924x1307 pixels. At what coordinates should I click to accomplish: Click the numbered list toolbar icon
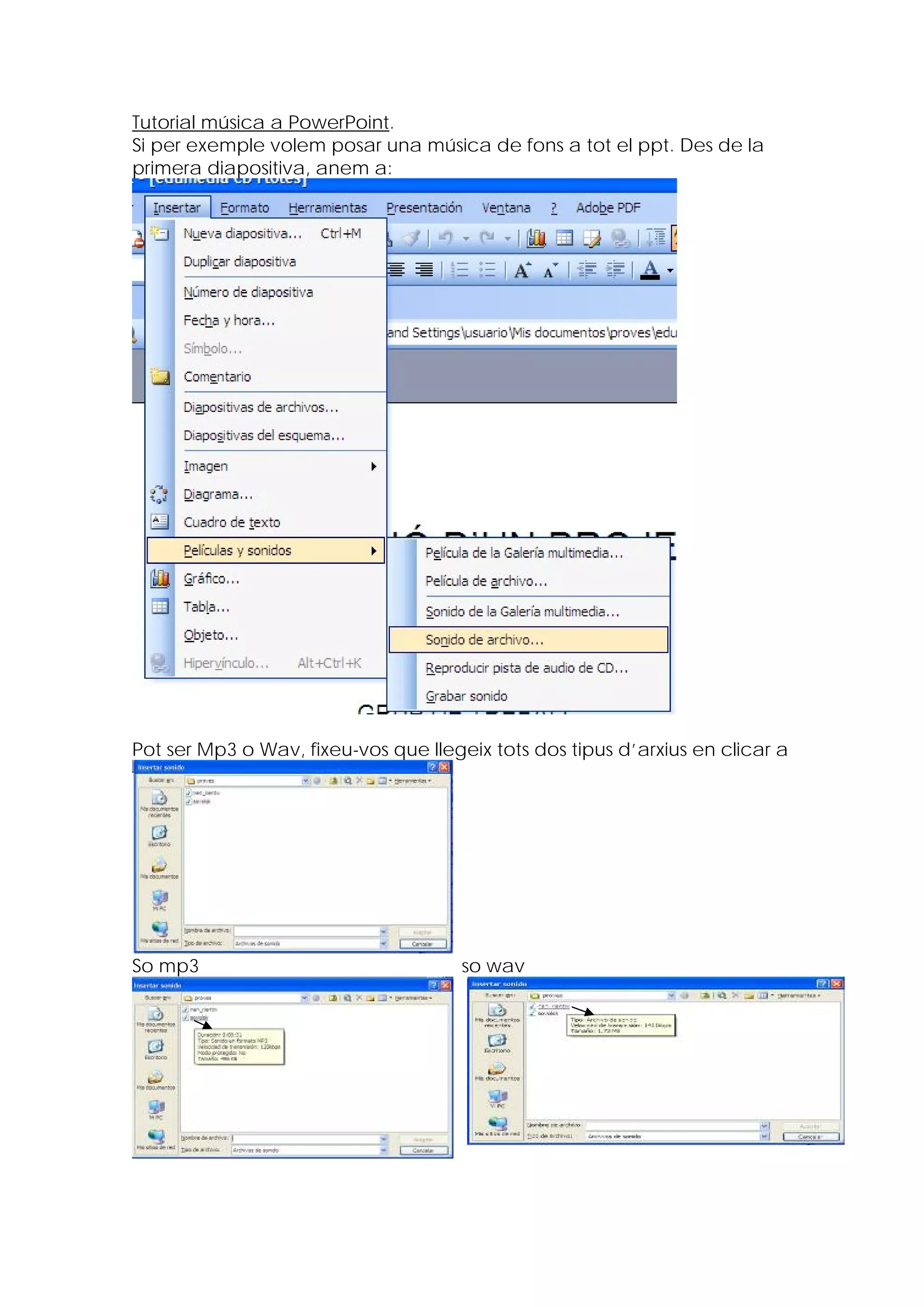pos(459,270)
